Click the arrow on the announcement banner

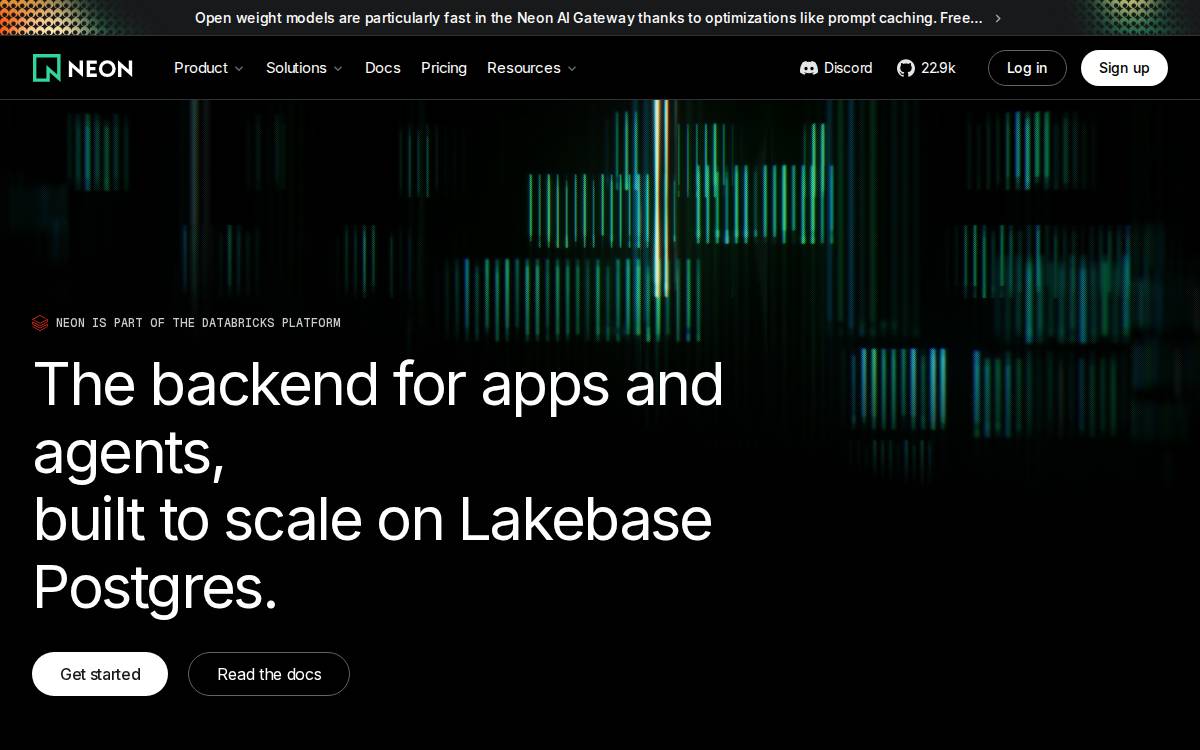[998, 18]
